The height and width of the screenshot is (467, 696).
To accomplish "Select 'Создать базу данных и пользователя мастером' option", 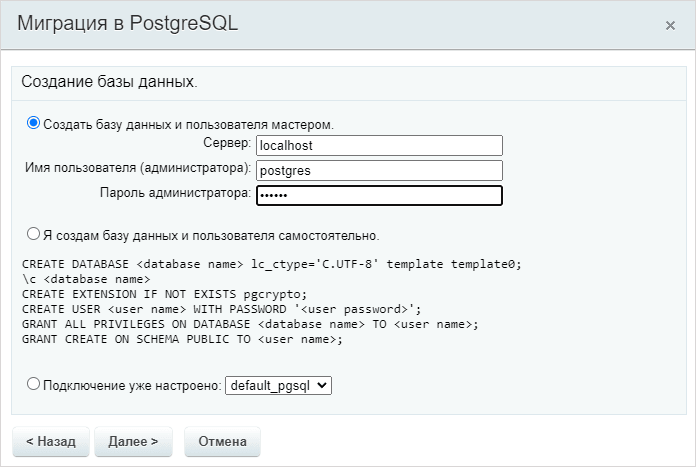I will tap(33, 123).
